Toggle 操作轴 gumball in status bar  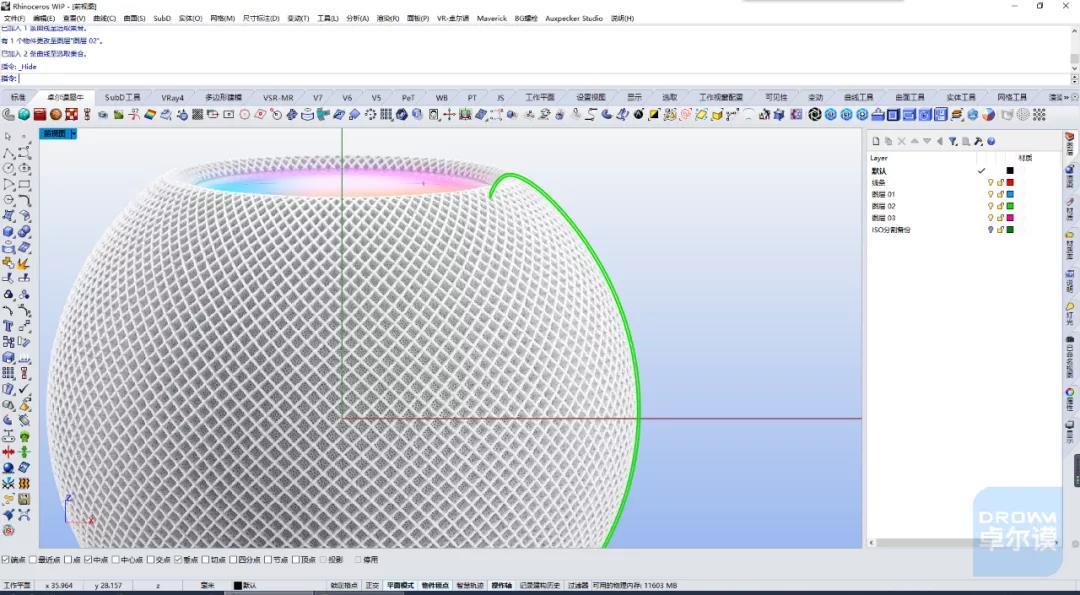click(501, 585)
